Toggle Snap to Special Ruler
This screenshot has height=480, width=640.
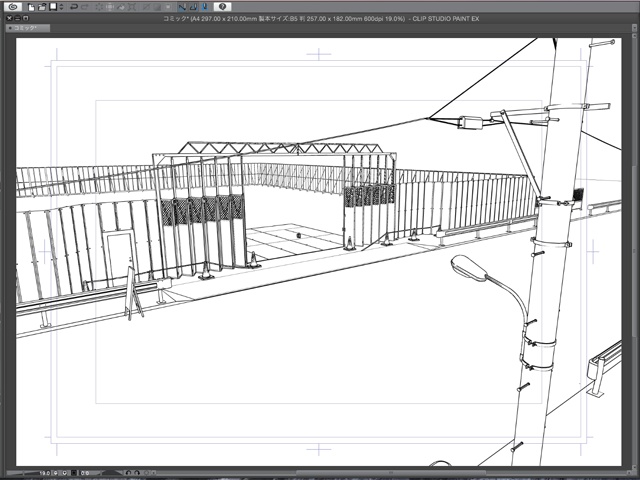(193, 7)
